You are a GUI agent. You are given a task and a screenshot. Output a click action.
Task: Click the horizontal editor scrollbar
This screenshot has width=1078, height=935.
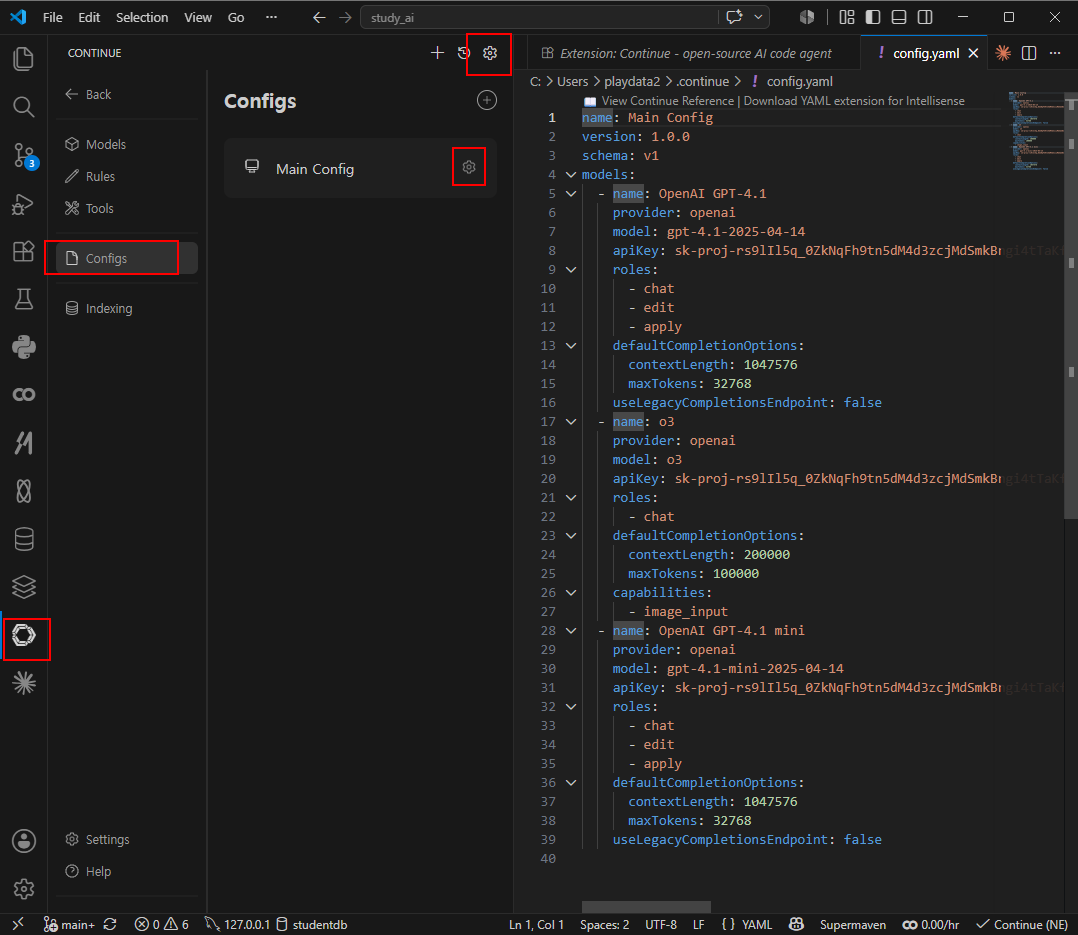(646, 907)
